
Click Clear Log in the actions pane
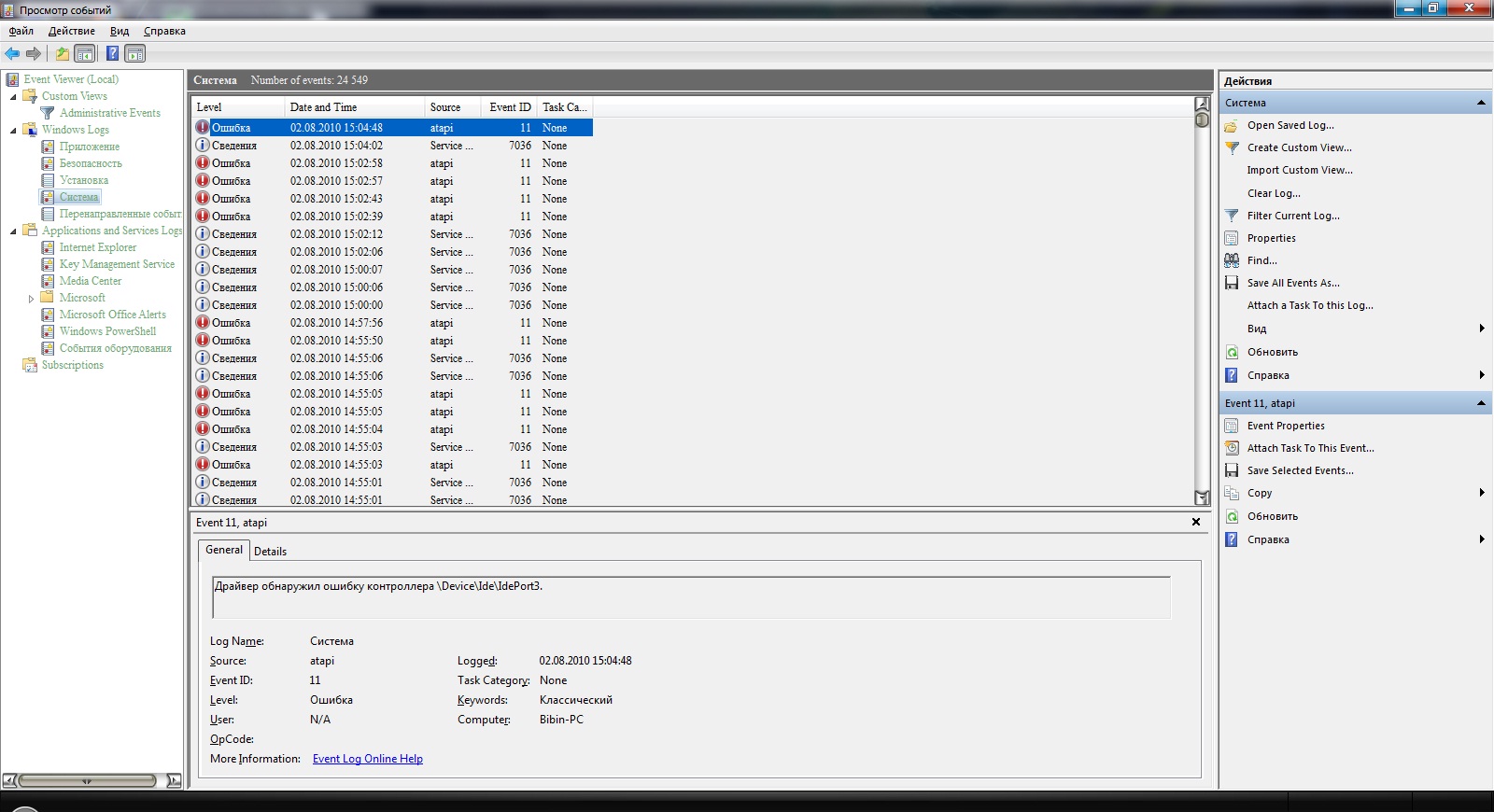coord(1274,193)
